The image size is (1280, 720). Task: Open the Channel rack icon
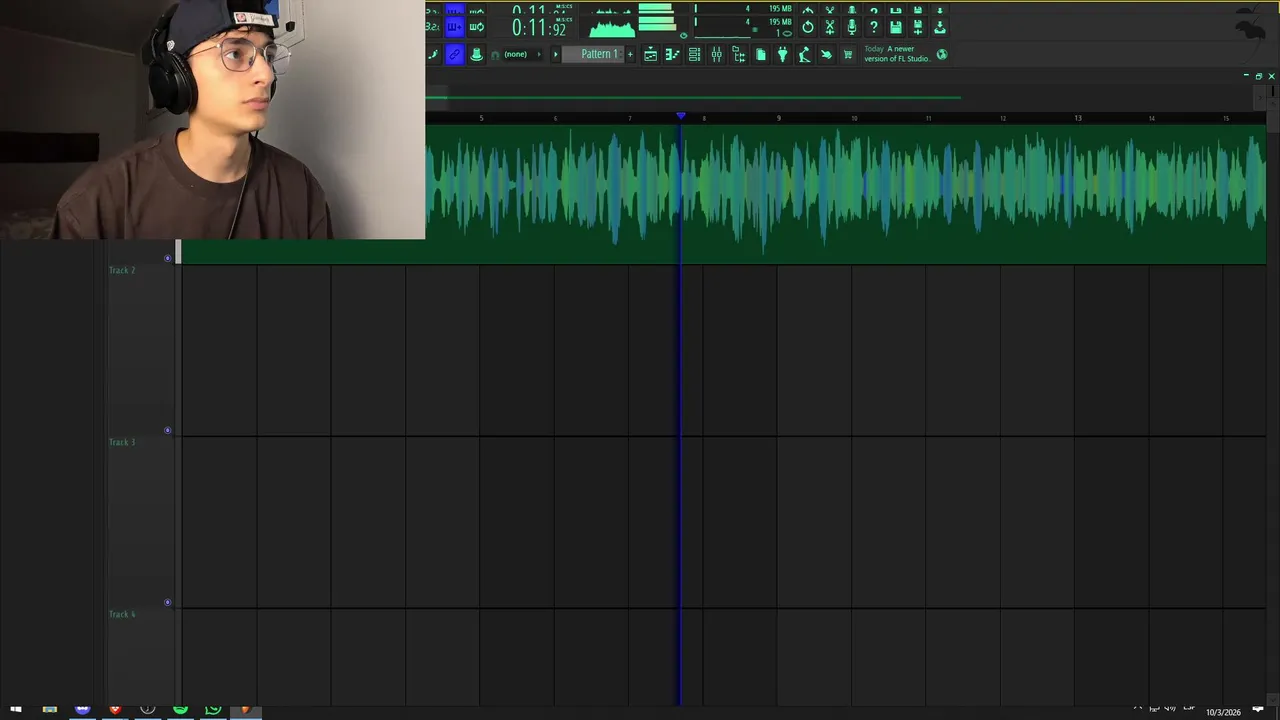click(694, 54)
